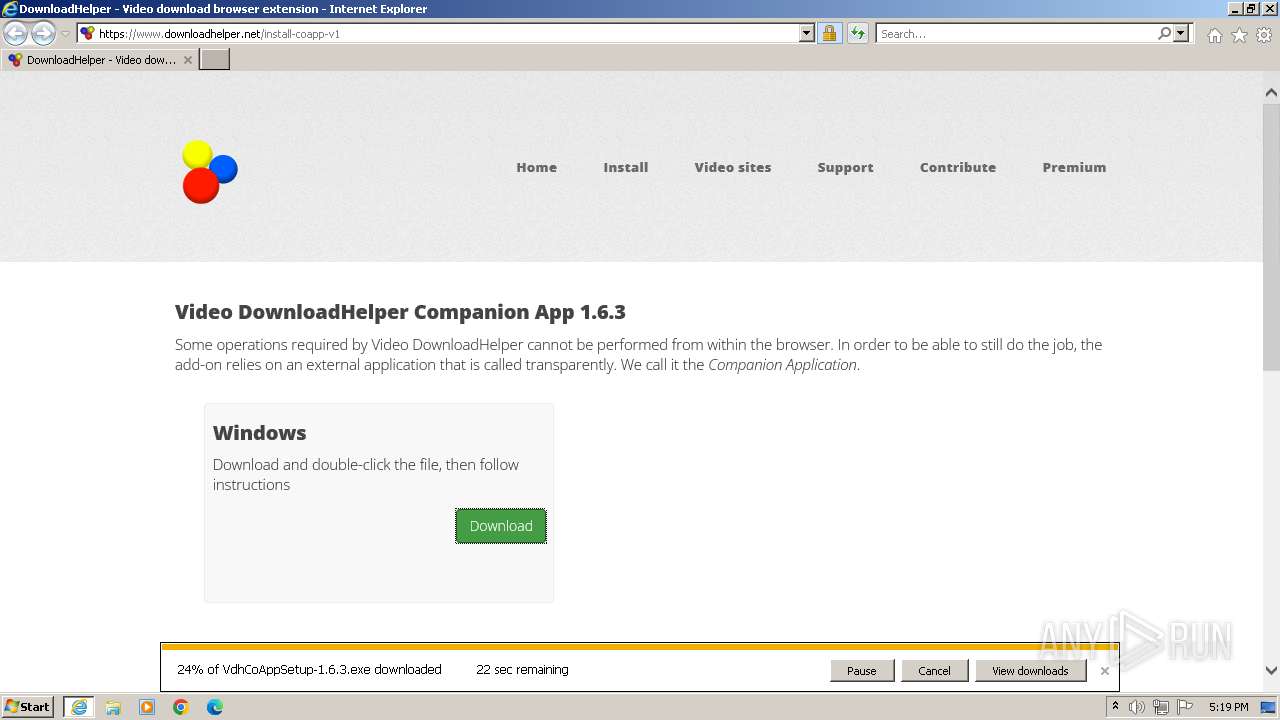Open the media player taskbar icon
1280x720 pixels.
[x=147, y=707]
